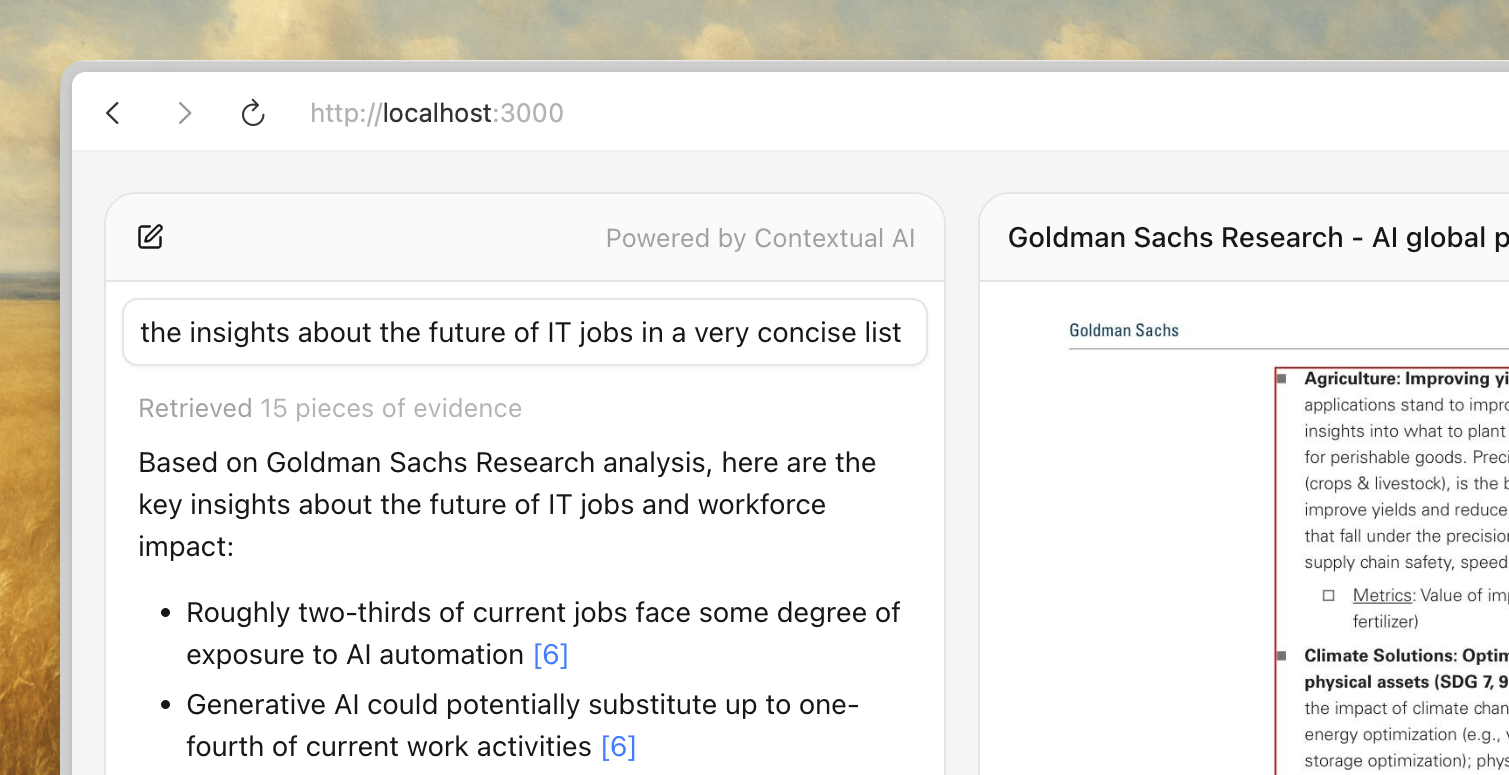This screenshot has width=1509, height=775.
Task: Open citation [6] on the generative AI bullet
Action: click(619, 746)
